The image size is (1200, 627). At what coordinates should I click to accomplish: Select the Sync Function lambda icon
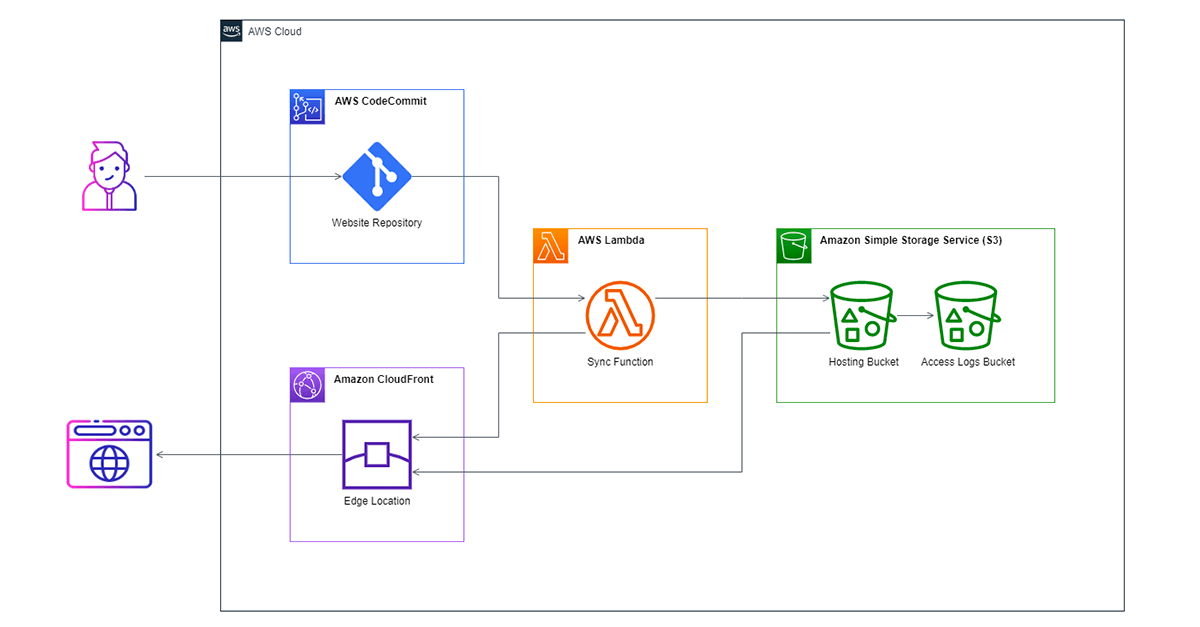[620, 315]
